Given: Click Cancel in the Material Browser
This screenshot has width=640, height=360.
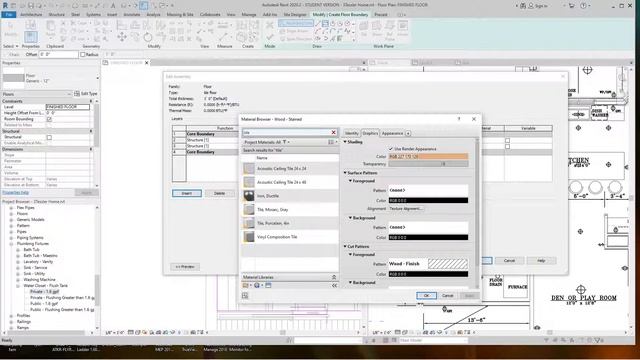Looking at the screenshot, I should tap(448, 296).
